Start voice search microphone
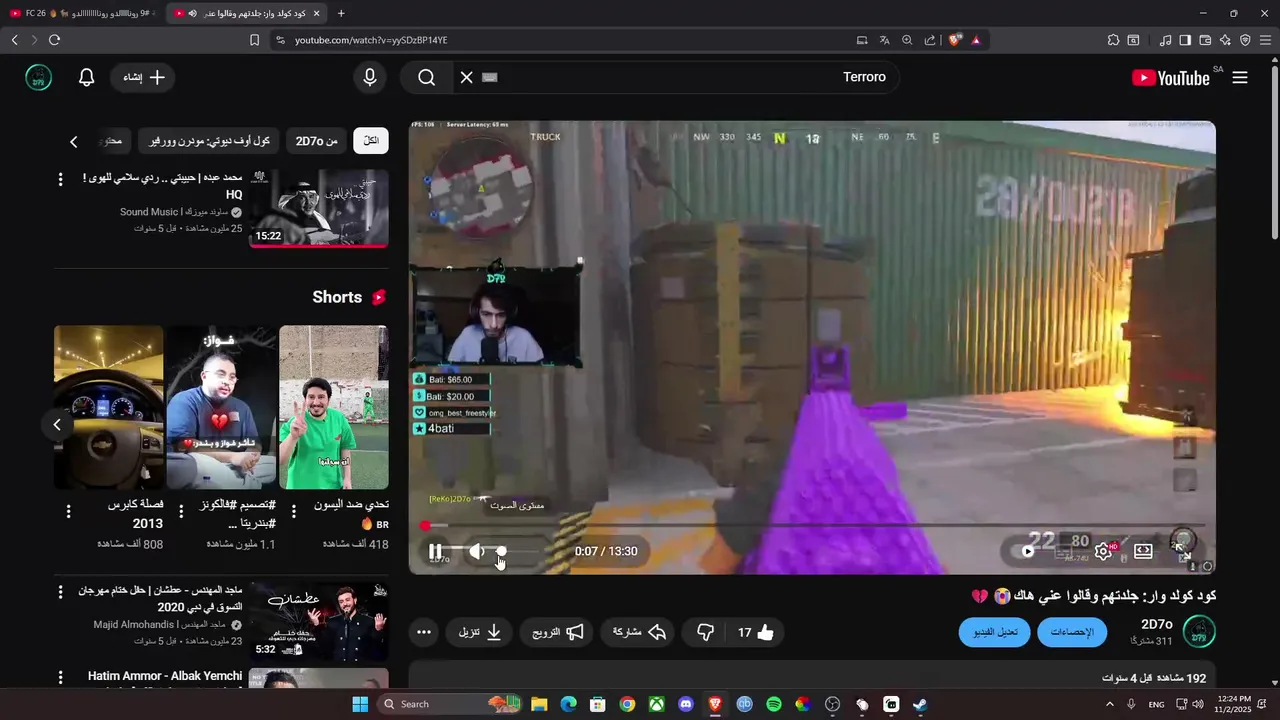Viewport: 1280px width, 720px height. point(370,77)
